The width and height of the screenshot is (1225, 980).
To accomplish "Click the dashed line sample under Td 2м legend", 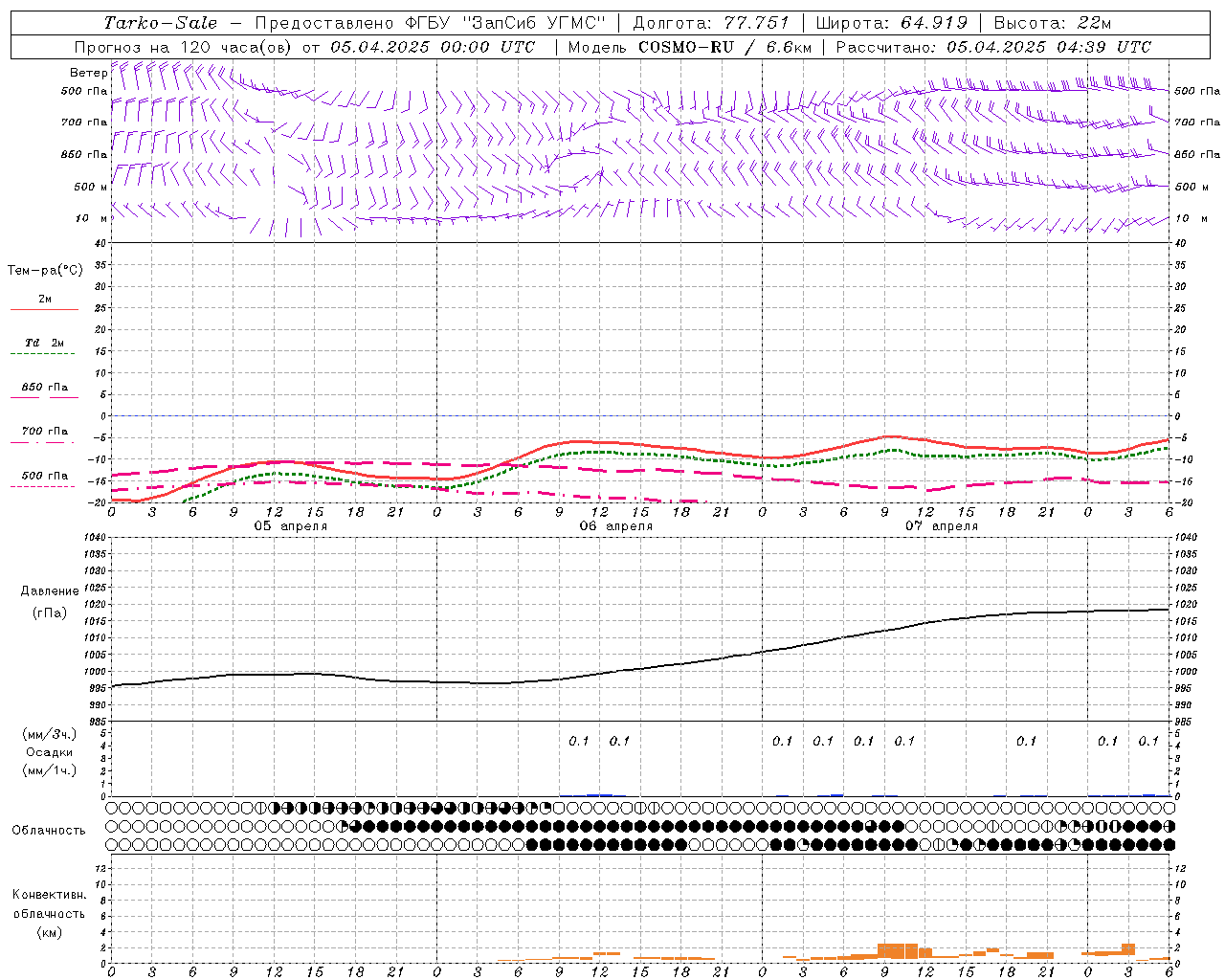I will pos(42,353).
